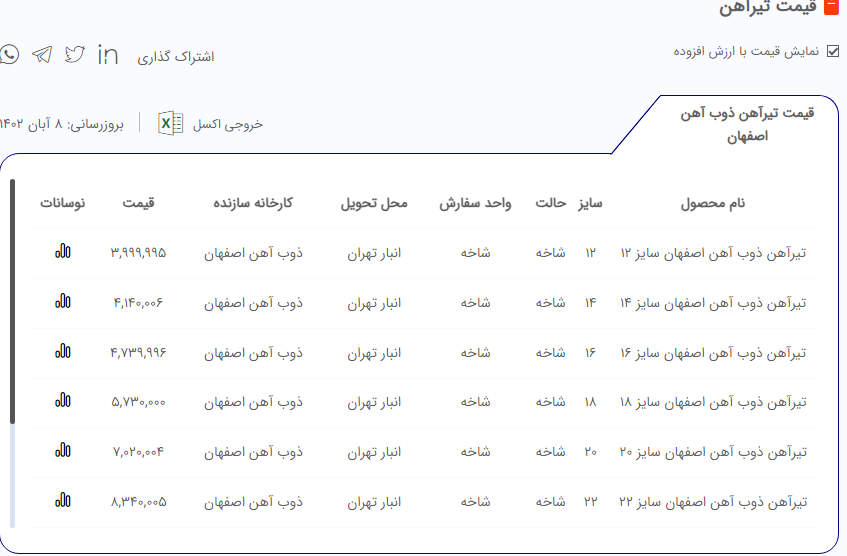Share the page via Twitter icon
Viewport: 847px width, 556px height.
coord(75,55)
